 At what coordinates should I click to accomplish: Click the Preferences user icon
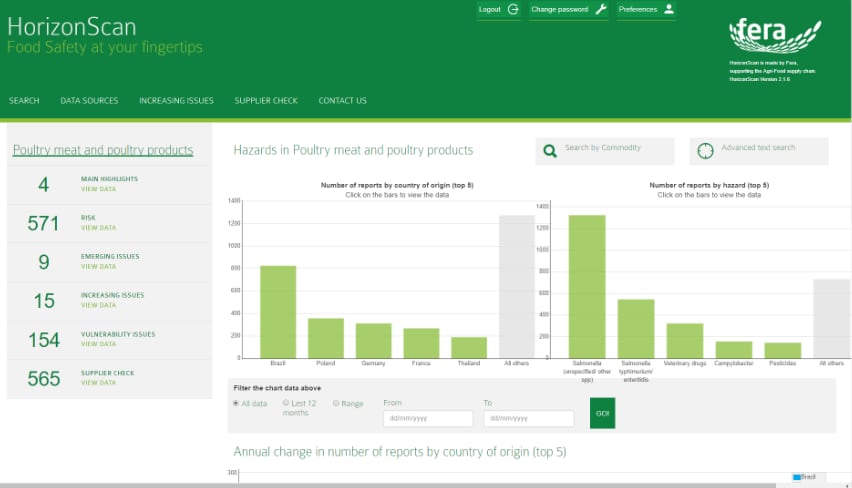click(x=669, y=9)
